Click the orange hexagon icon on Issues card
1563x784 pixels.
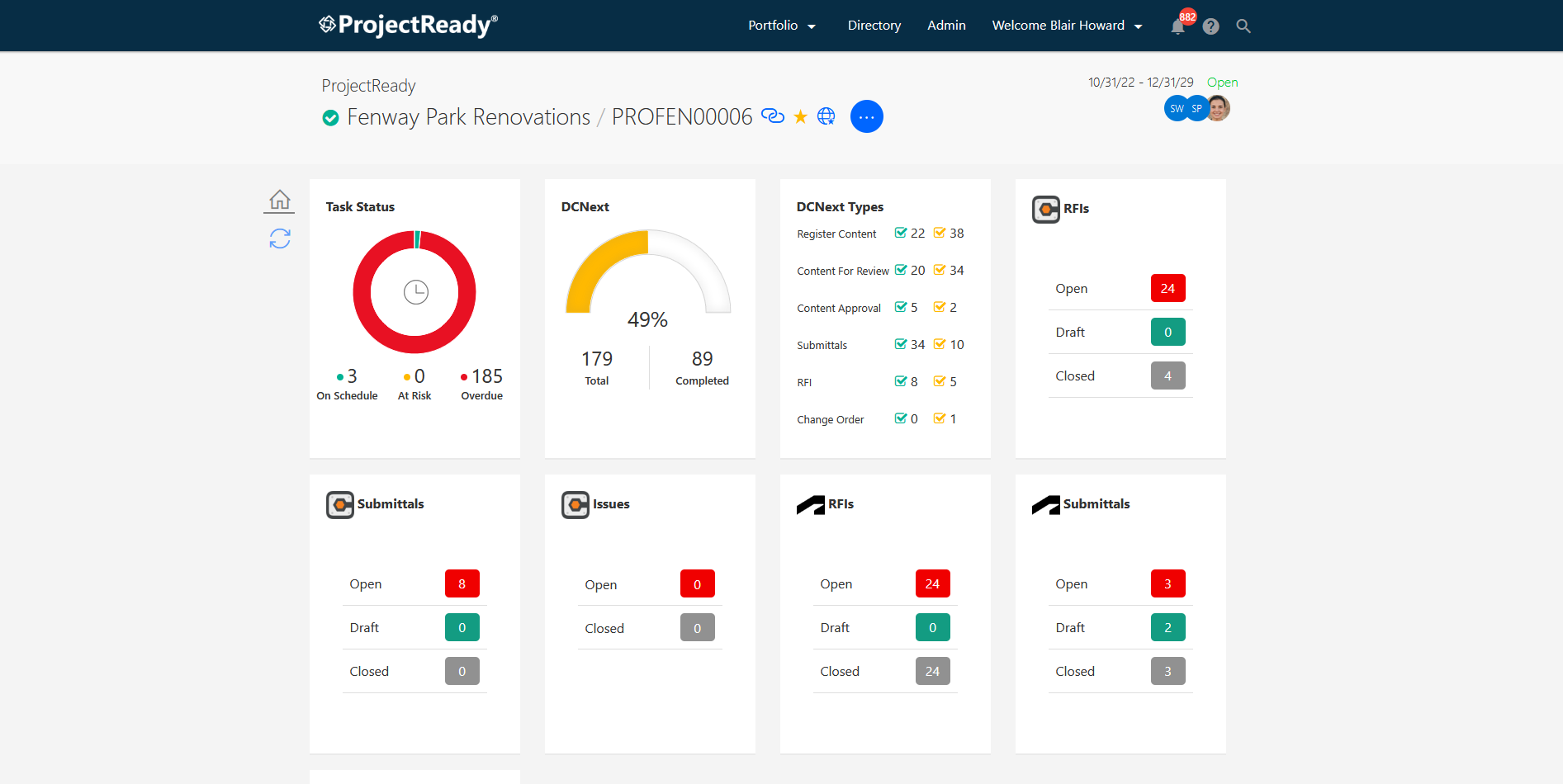(575, 505)
